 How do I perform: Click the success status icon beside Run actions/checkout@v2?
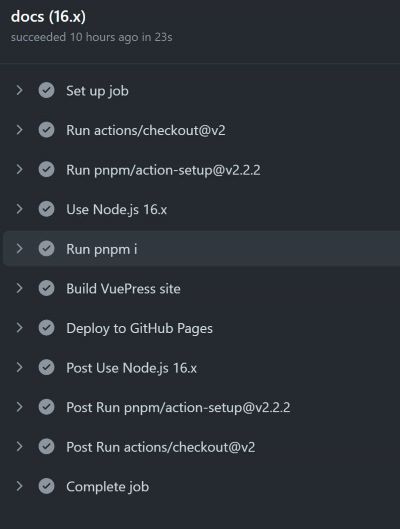pos(46,130)
